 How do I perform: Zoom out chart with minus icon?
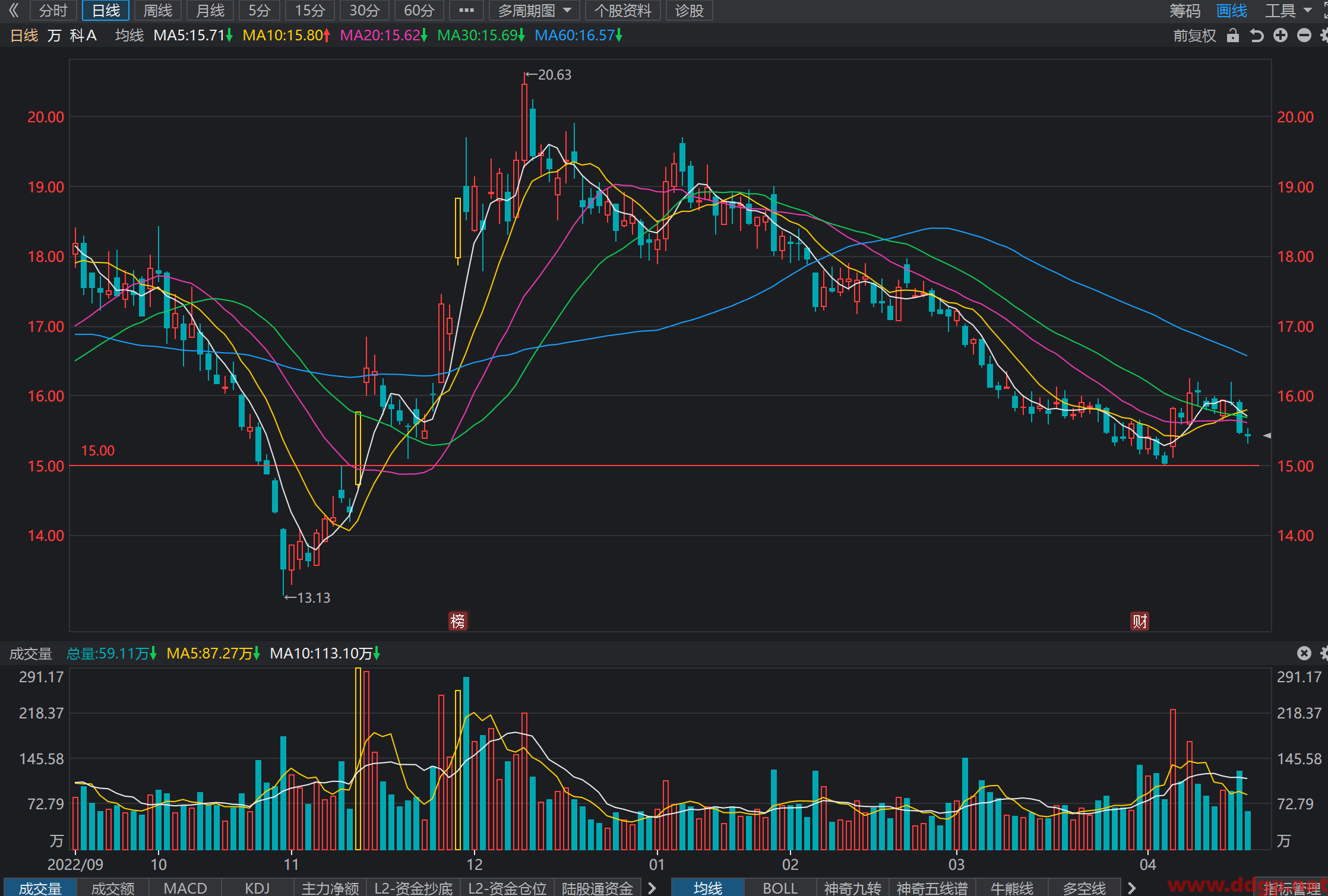(1304, 36)
